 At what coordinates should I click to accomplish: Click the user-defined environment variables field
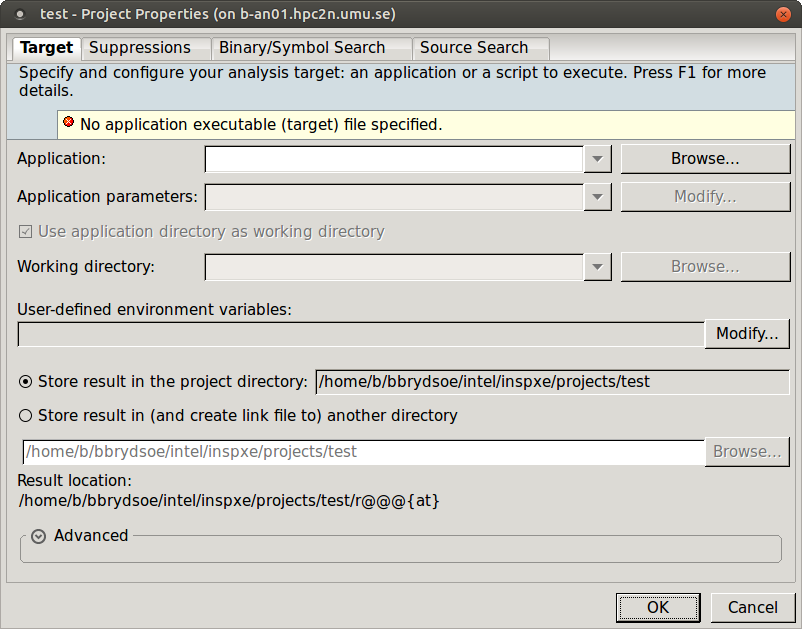(361, 334)
